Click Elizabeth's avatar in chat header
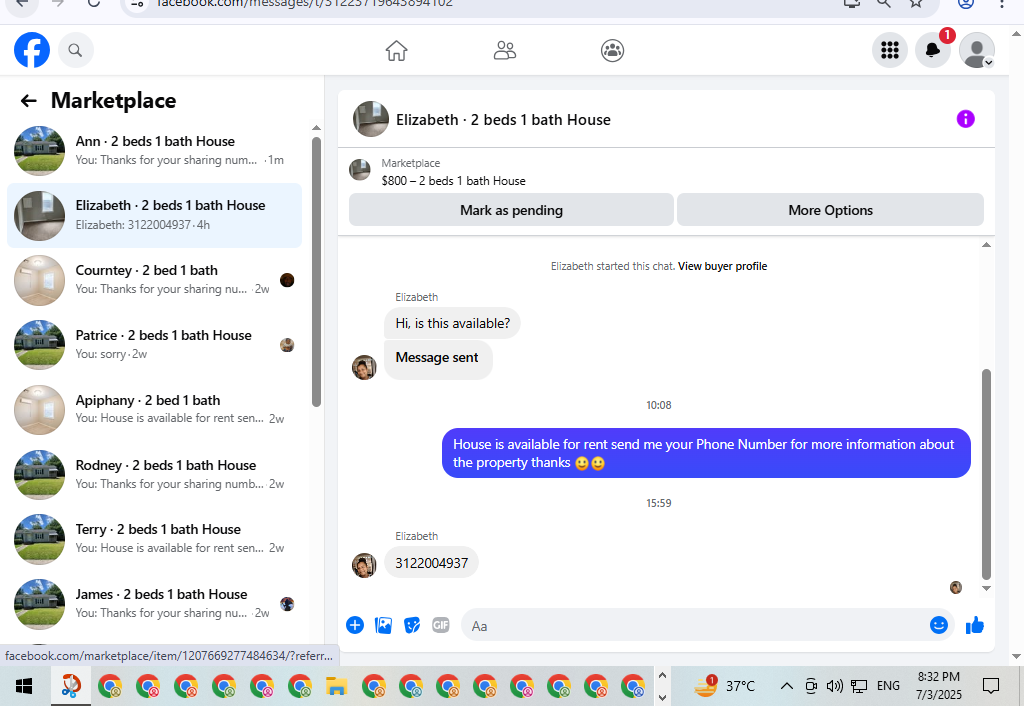This screenshot has height=706, width=1024. click(x=371, y=119)
